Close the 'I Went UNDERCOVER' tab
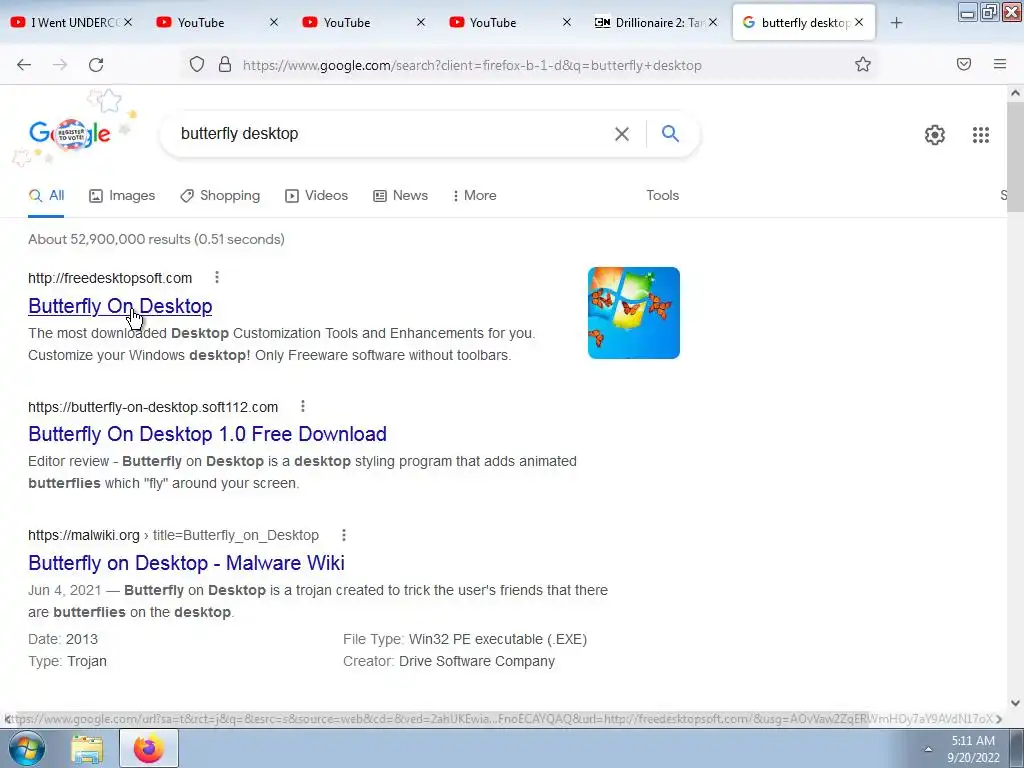The image size is (1024, 768). point(128,22)
